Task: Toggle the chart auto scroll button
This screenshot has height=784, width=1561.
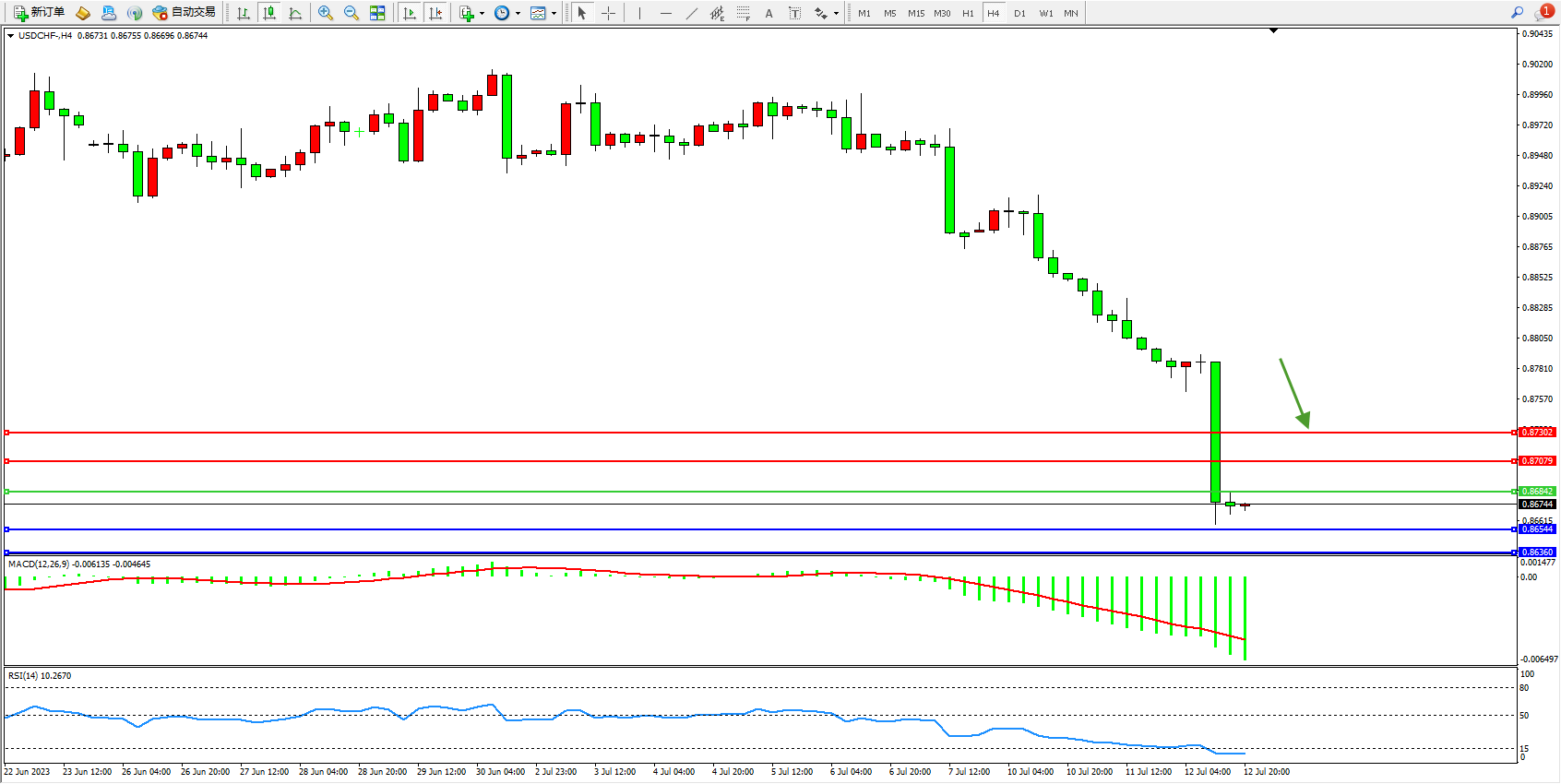Action: tap(410, 13)
